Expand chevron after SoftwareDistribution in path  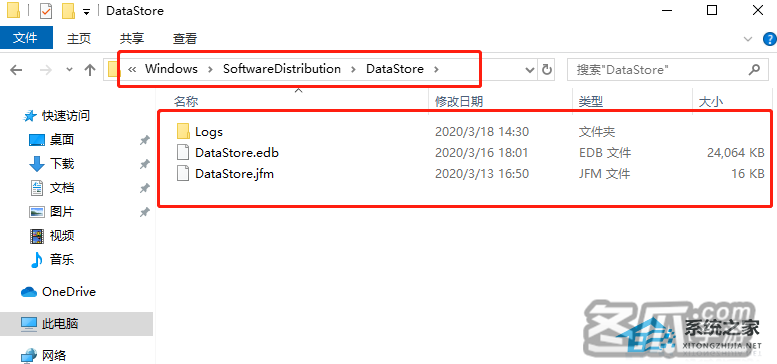pos(353,69)
